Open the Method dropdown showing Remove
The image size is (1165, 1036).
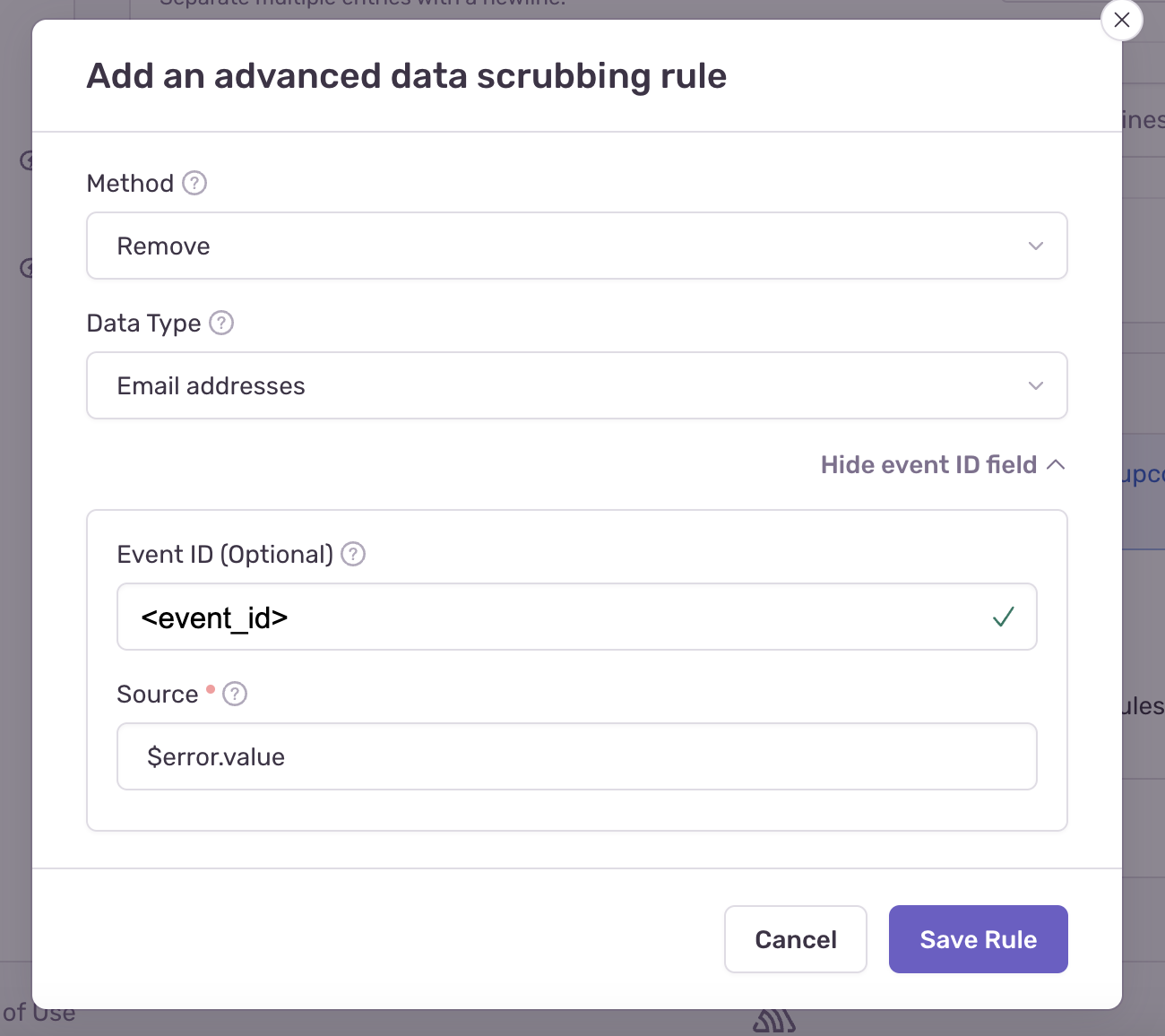point(577,246)
